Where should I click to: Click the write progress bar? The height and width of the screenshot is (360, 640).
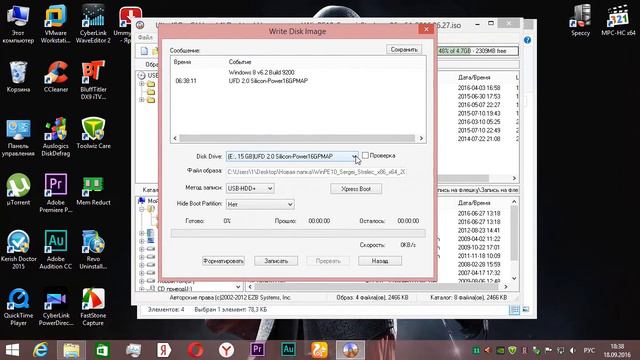(x=298, y=233)
